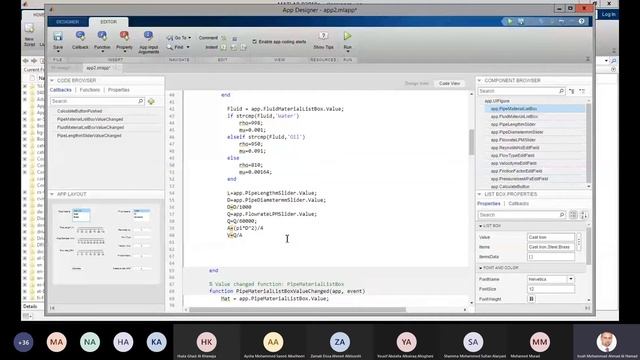
Task: Collapse the Code Browser panel
Action: point(52,80)
